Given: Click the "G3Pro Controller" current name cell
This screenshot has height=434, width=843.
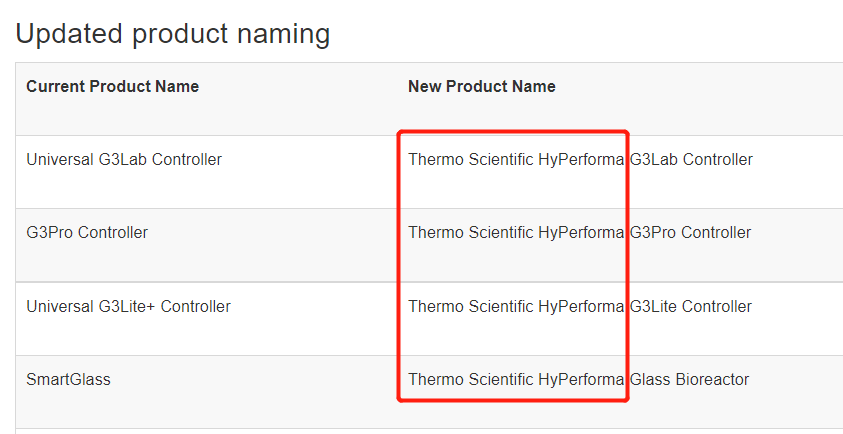Looking at the screenshot, I should 87,233.
